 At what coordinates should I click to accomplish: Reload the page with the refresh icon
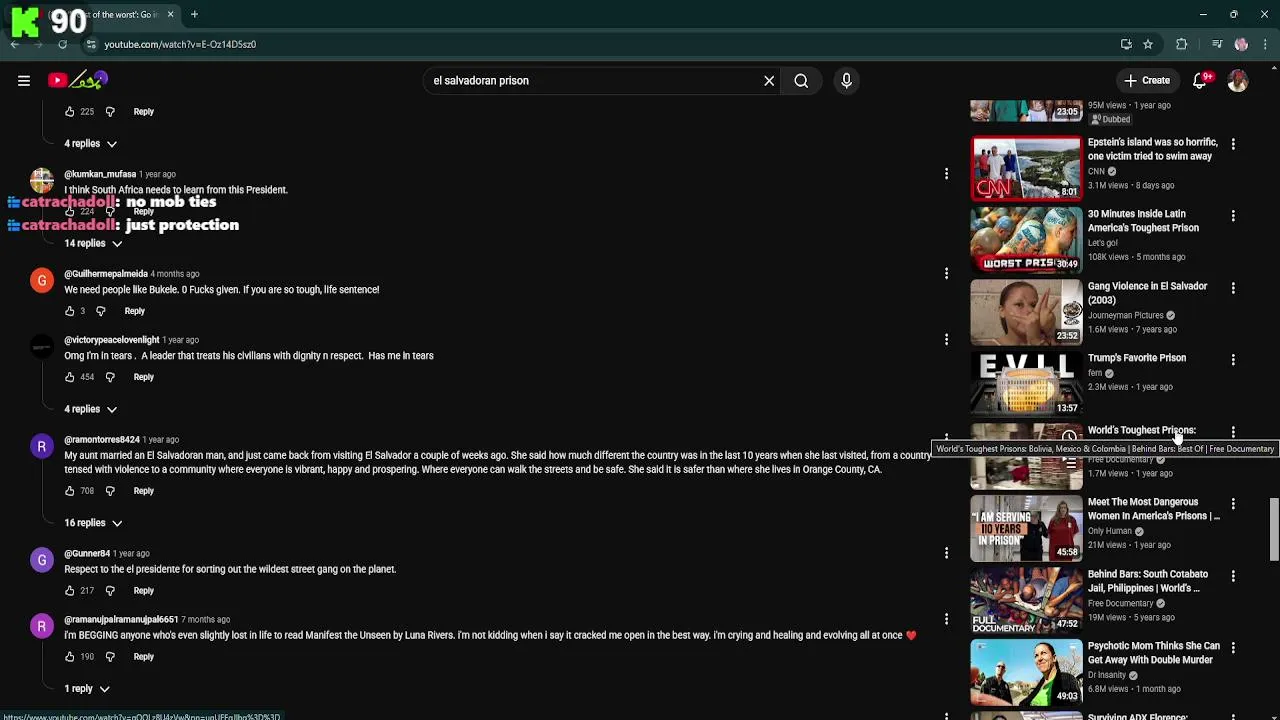click(62, 44)
